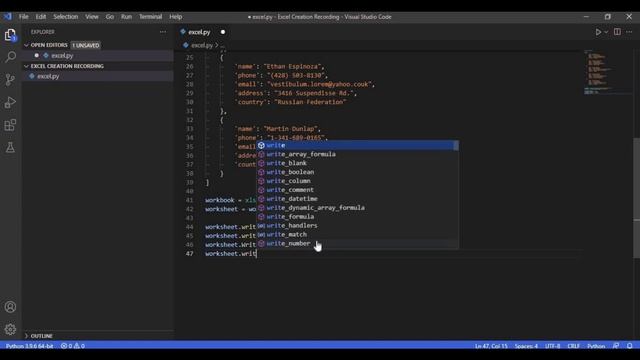This screenshot has width=640, height=360.
Task: Open the run button dropdown arrow
Action: coord(606,32)
